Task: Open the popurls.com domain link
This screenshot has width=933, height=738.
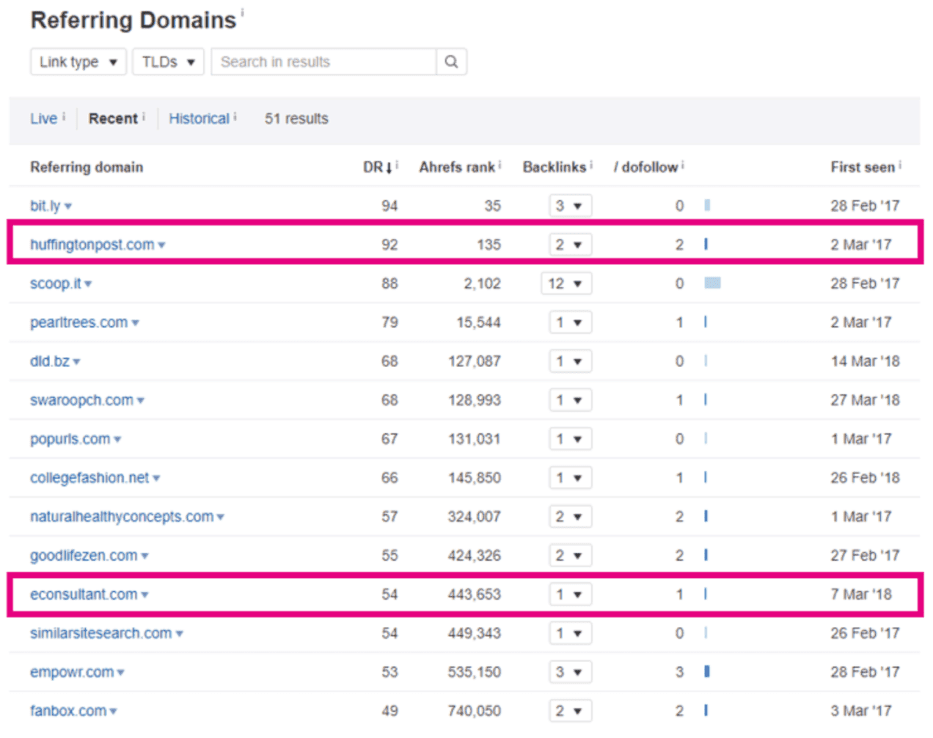Action: tap(70, 439)
